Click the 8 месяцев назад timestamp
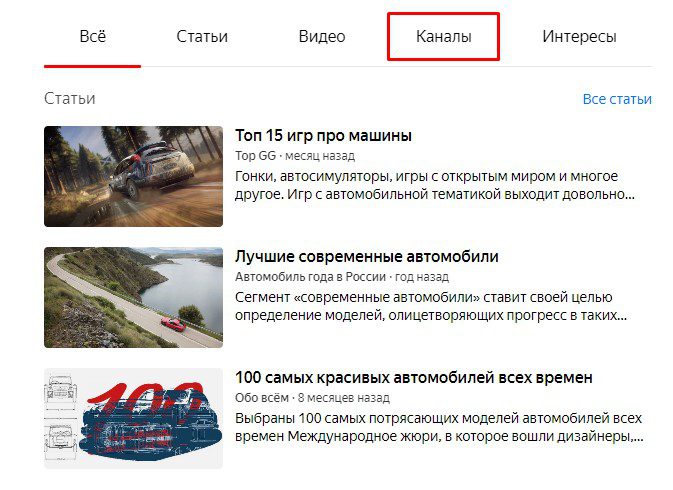This screenshot has height=490, width=673. [x=344, y=398]
